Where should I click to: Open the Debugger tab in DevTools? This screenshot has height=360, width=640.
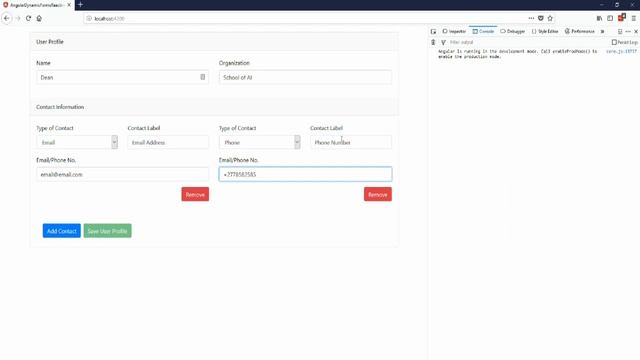pos(513,31)
